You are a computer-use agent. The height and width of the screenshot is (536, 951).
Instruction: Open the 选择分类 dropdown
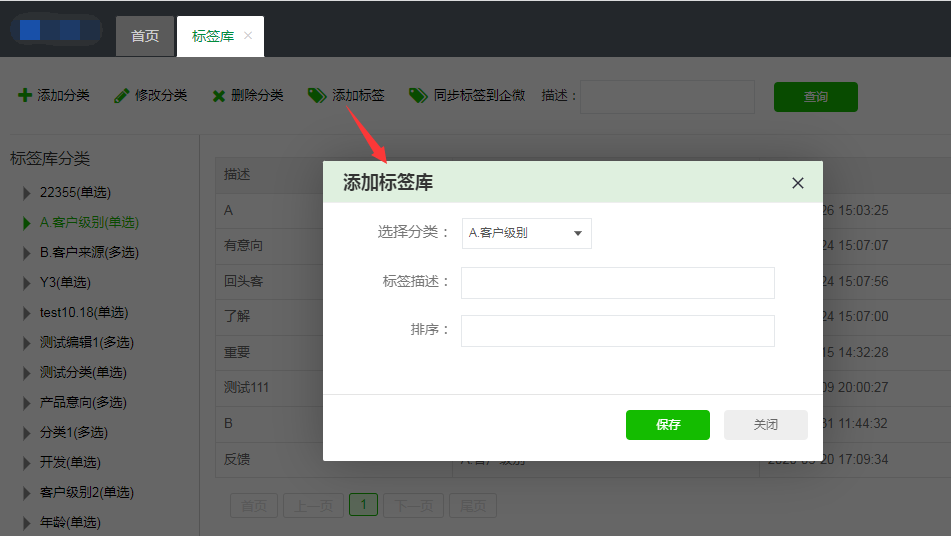point(526,233)
